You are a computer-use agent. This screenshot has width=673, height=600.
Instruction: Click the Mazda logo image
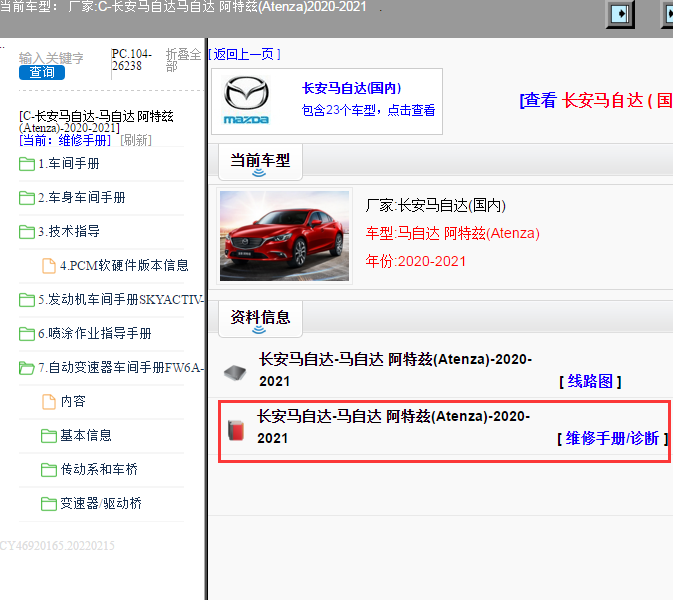[246, 101]
